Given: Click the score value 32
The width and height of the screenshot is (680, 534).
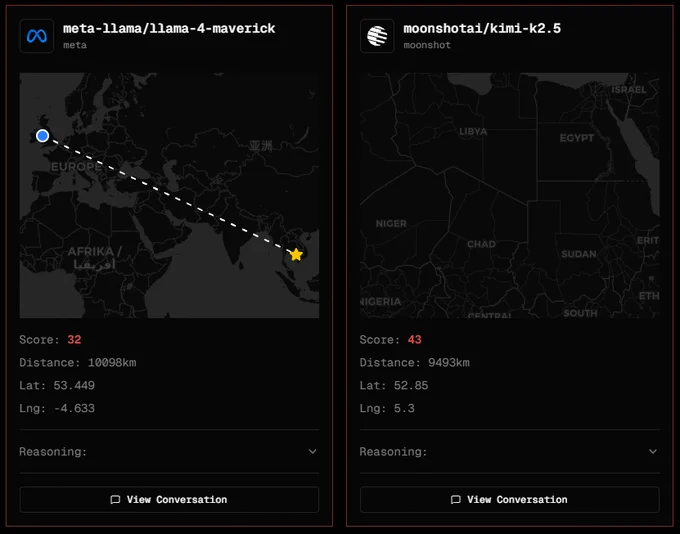Looking at the screenshot, I should click(x=74, y=340).
